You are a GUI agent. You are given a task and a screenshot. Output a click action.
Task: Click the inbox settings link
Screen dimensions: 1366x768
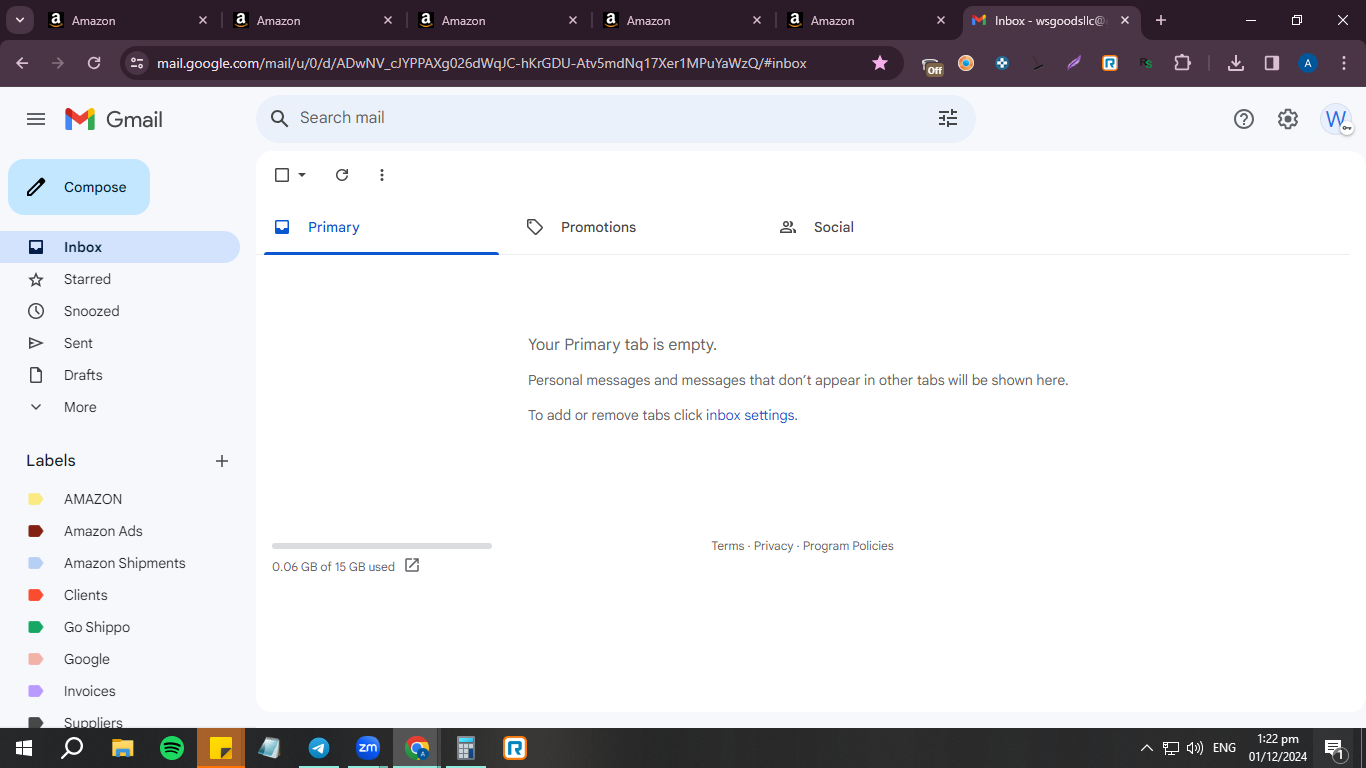750,415
